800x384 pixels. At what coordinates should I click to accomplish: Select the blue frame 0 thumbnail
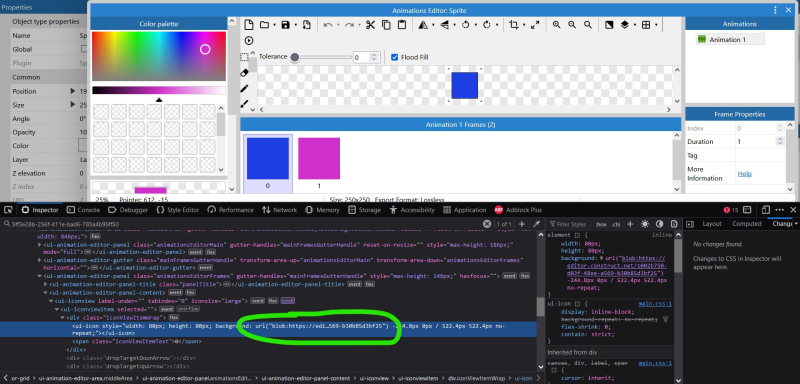268,159
